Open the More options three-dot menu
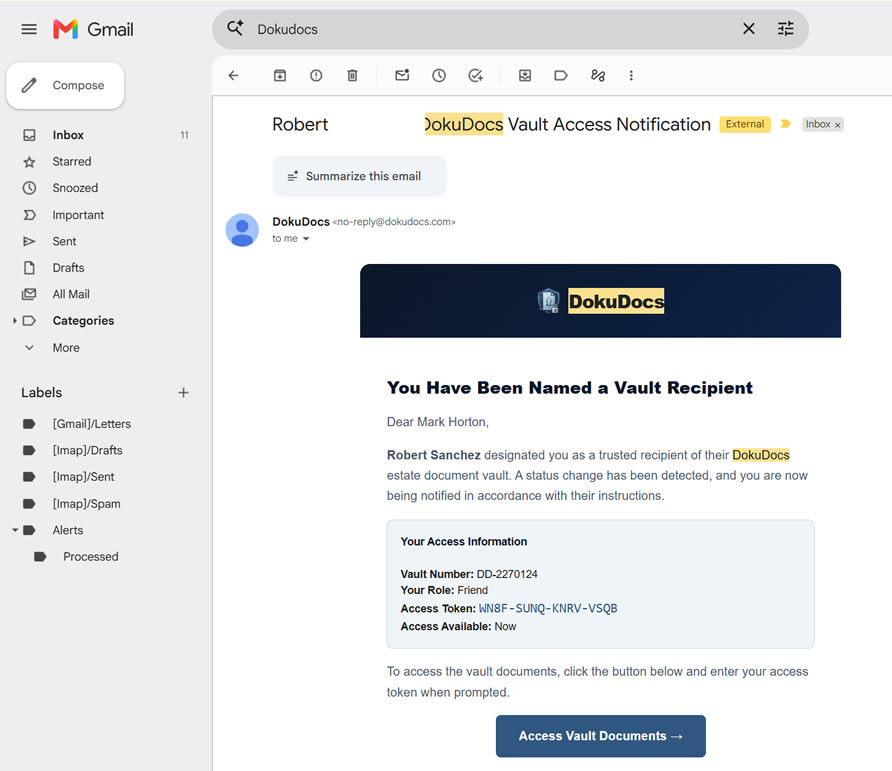This screenshot has width=892, height=771. pos(631,76)
